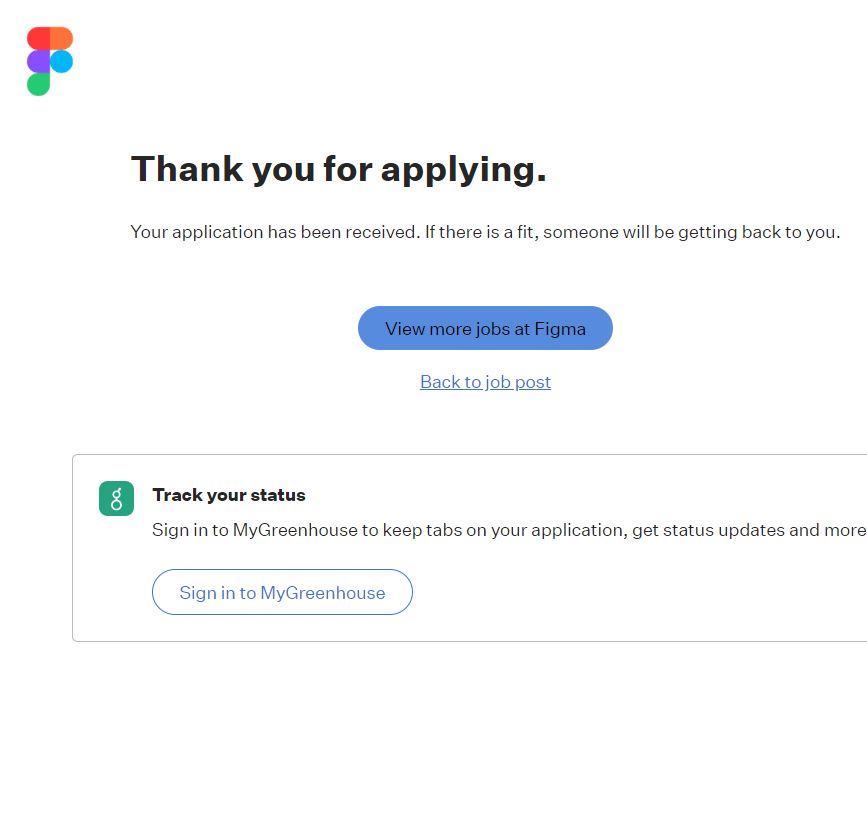The image size is (867, 836).
Task: Click the Track your status heading
Action: [229, 495]
